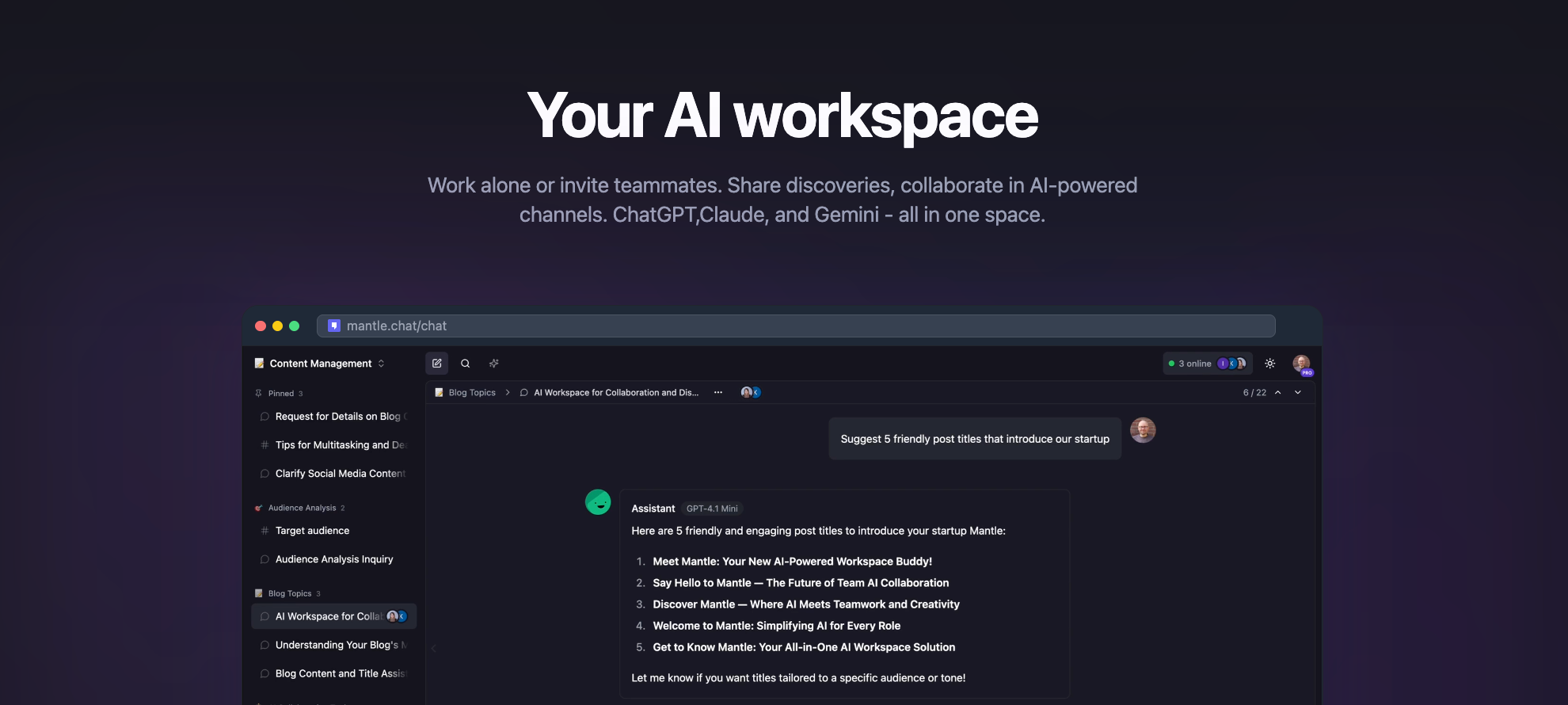Open Audience Analysis Inquiry chat
Image resolution: width=1568 pixels, height=705 pixels.
click(x=334, y=559)
